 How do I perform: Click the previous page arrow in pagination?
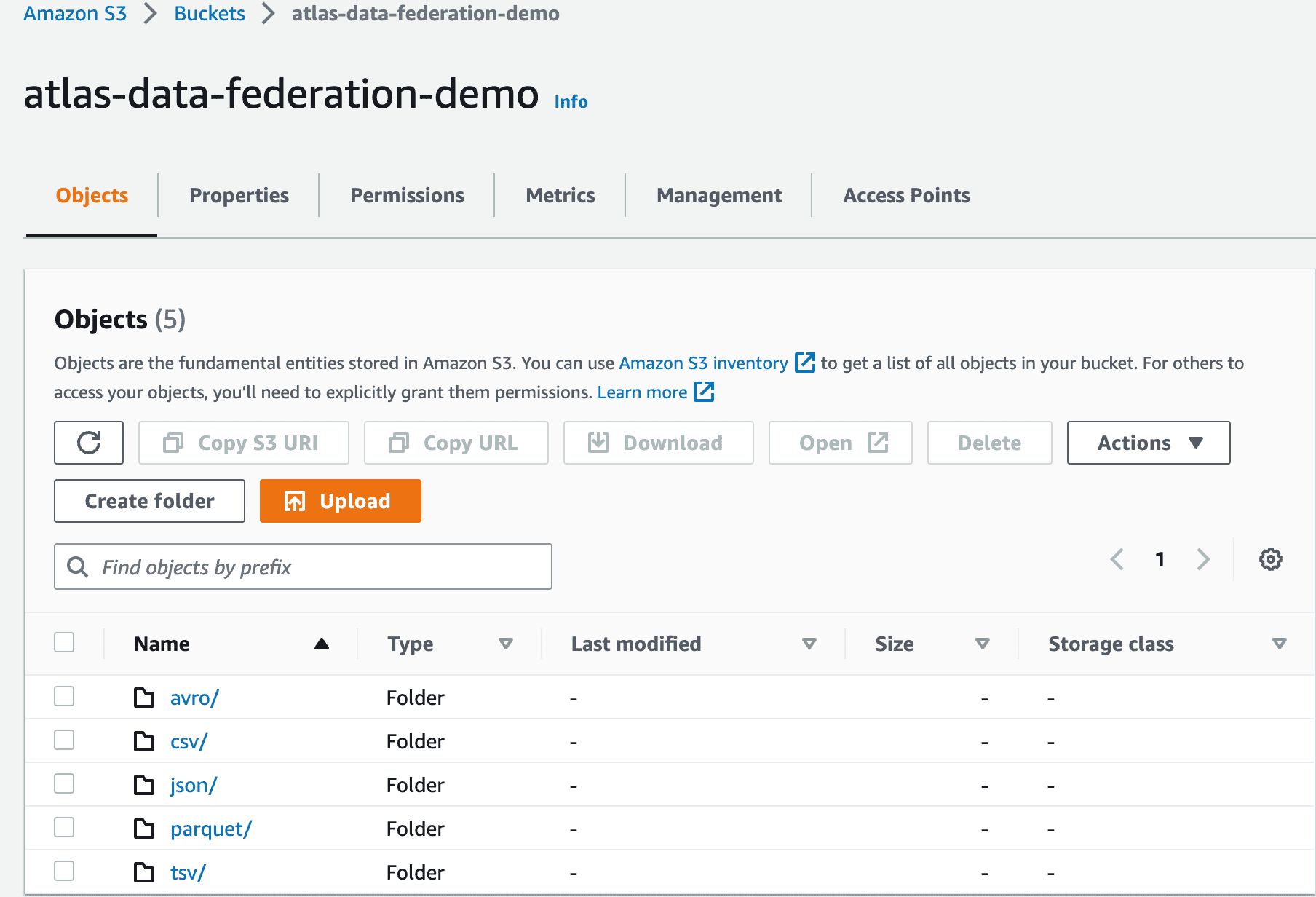[1117, 559]
